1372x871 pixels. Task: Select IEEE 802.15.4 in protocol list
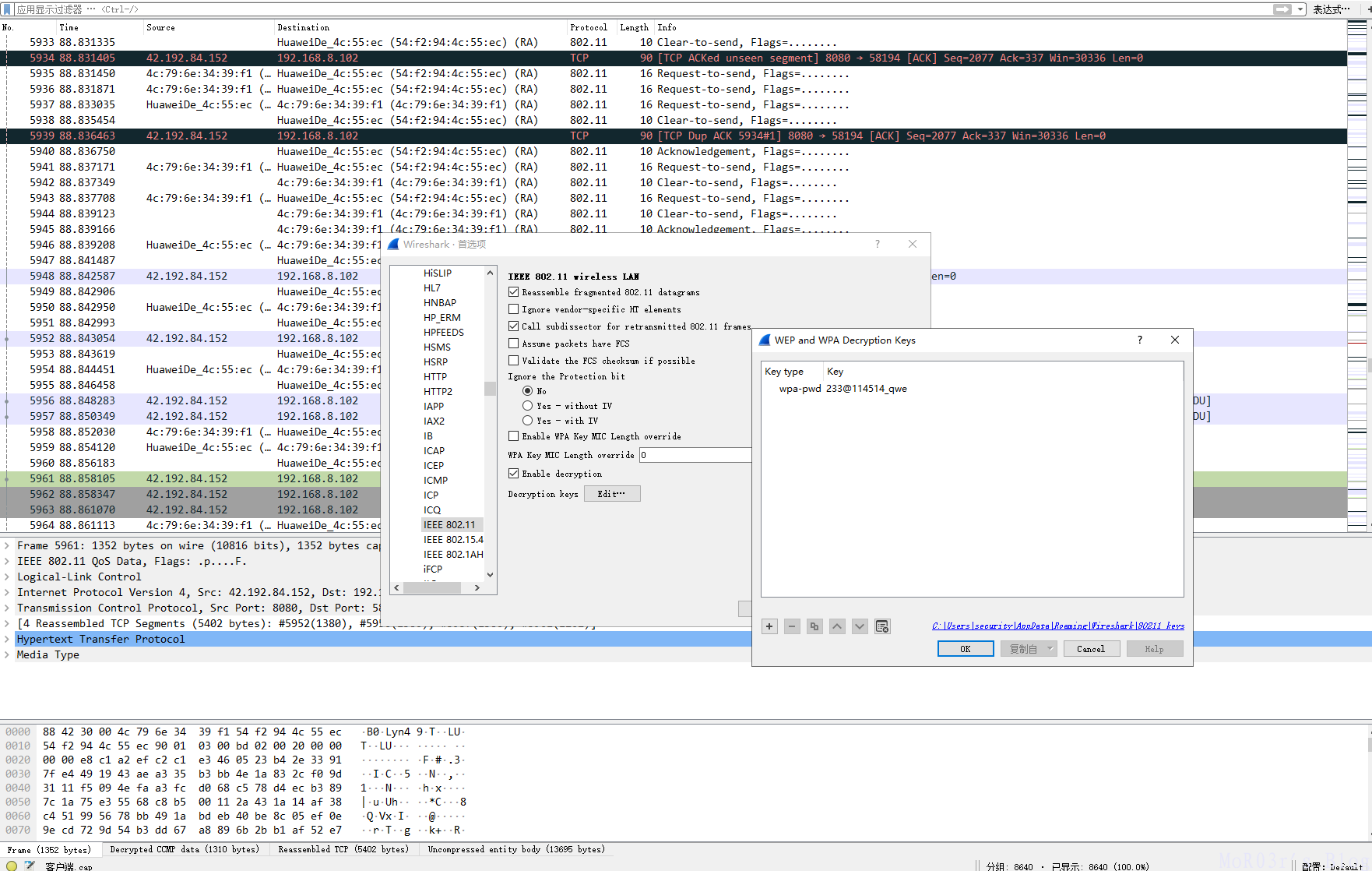453,540
